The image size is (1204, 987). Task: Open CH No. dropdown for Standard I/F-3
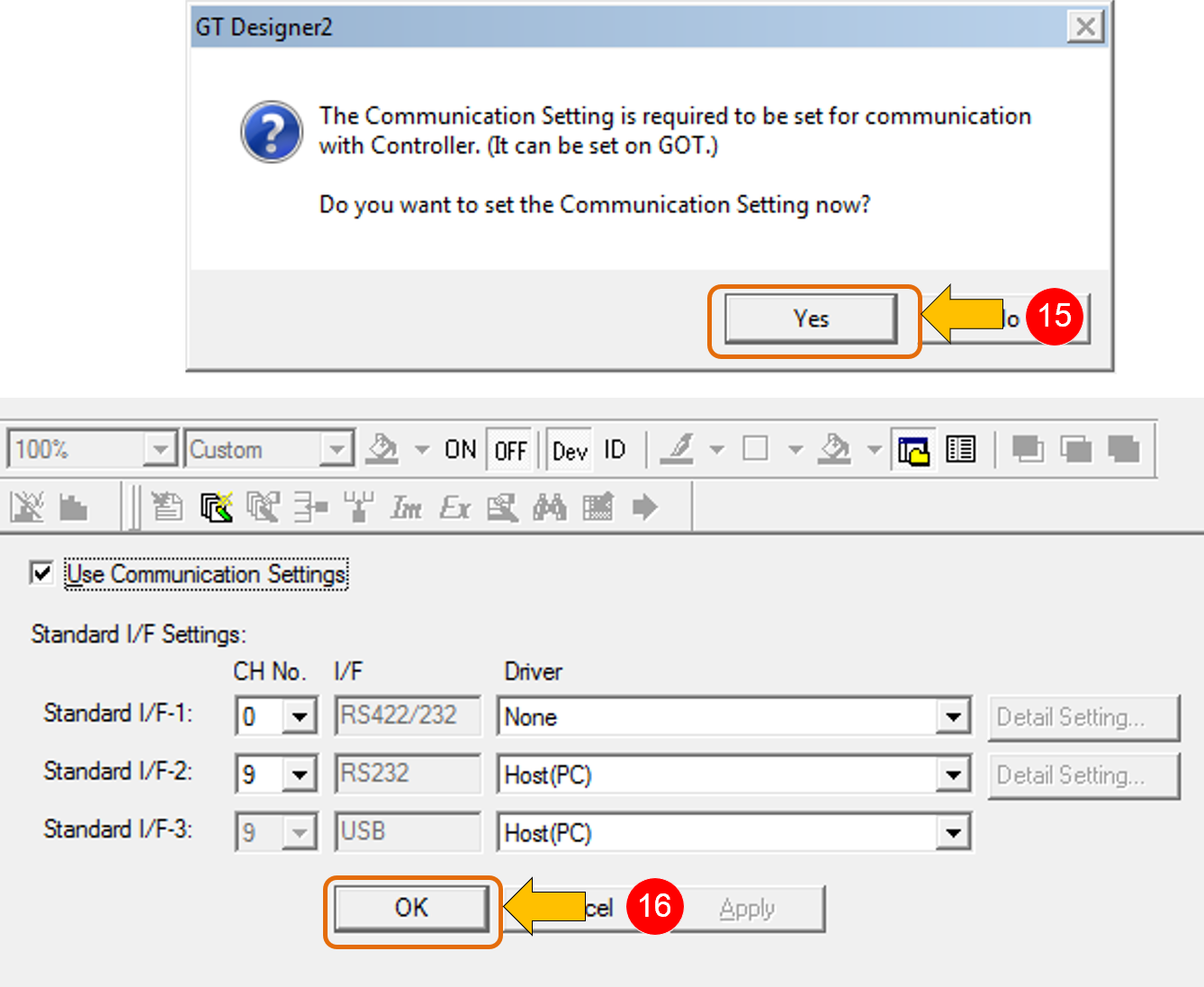299,833
